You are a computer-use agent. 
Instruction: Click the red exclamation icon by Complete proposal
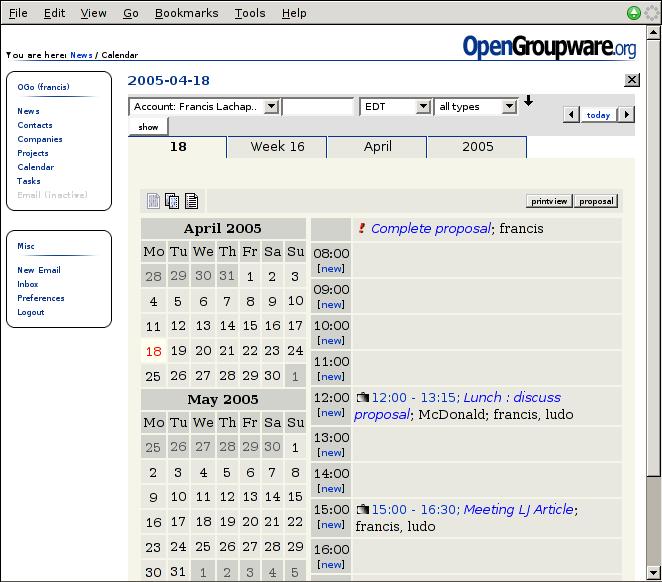tap(362, 229)
